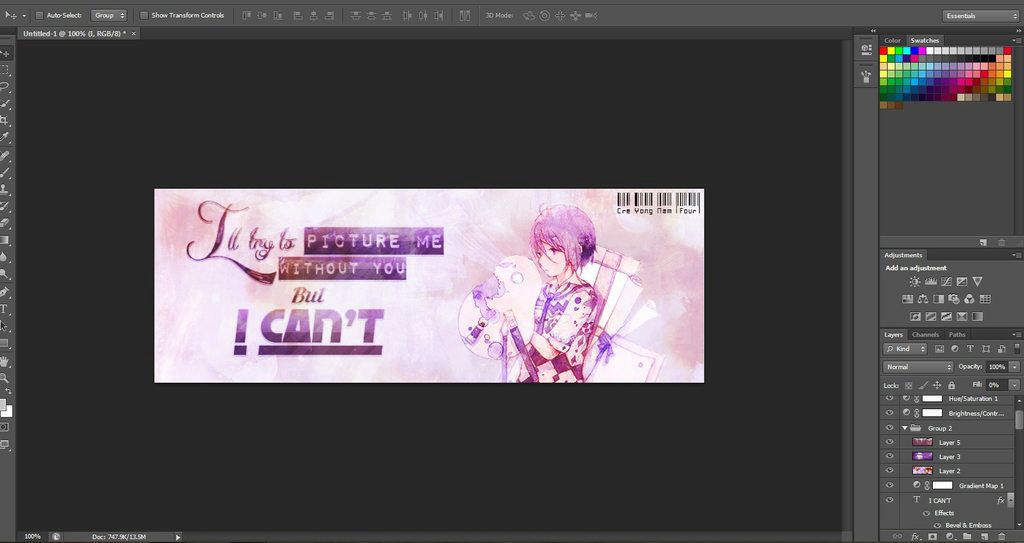
Task: Hide Layer 3
Action: [889, 457]
